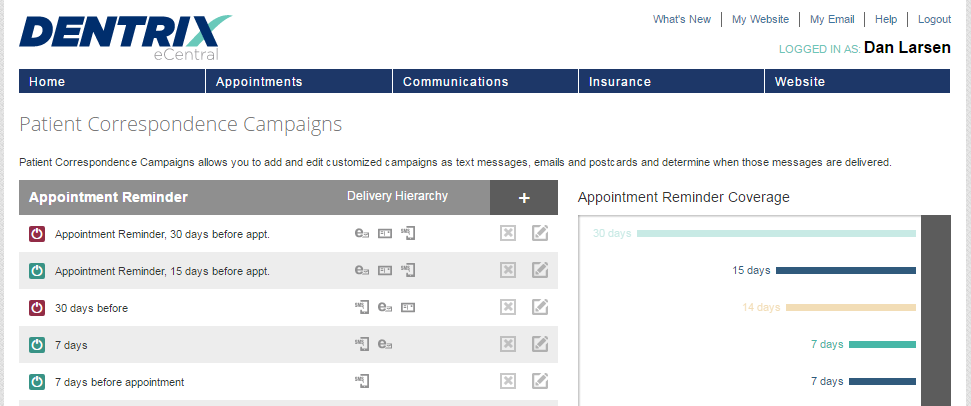Click the Appointment Reminder Coverage heading

pos(684,197)
